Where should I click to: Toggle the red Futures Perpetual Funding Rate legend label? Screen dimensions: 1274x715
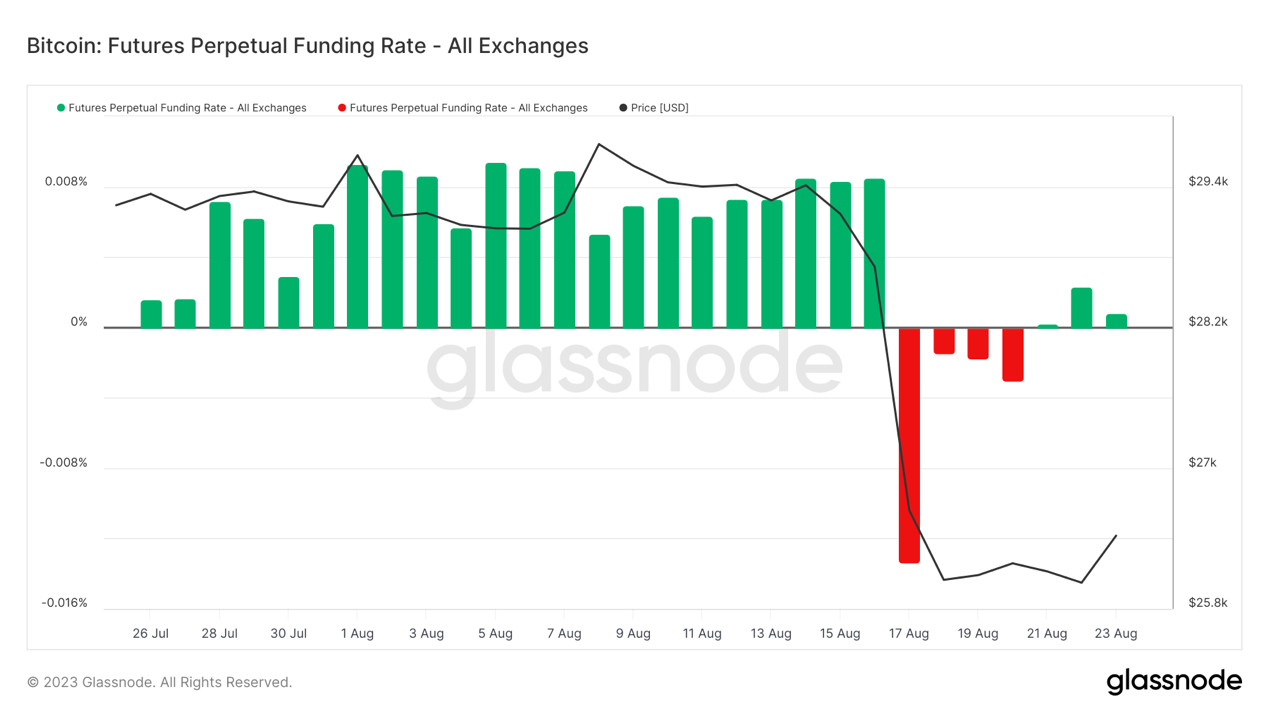[x=468, y=108]
